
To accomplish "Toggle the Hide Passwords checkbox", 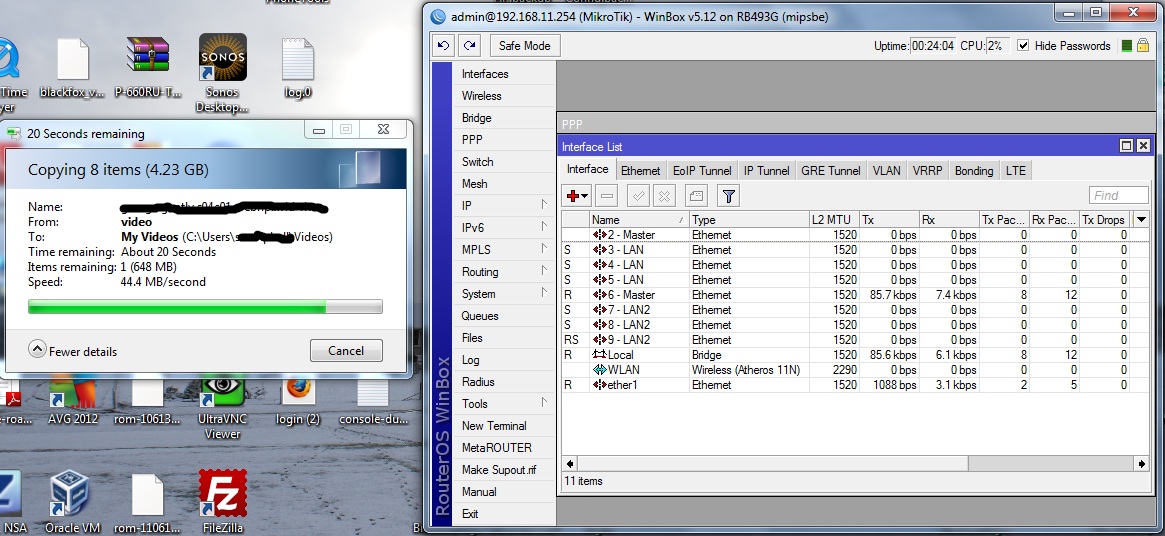I will coord(1023,45).
